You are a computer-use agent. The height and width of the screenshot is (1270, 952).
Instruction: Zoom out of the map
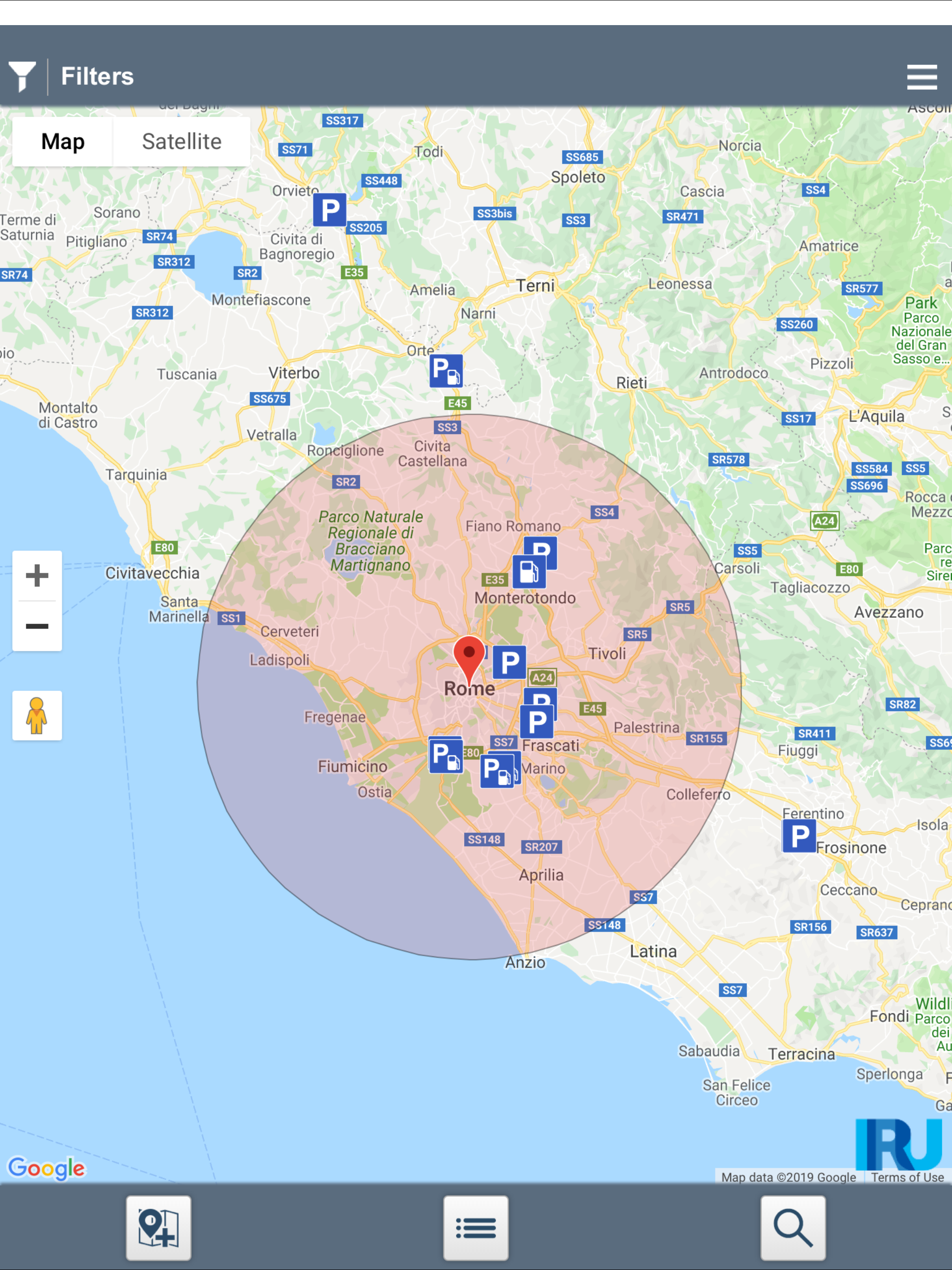(37, 626)
